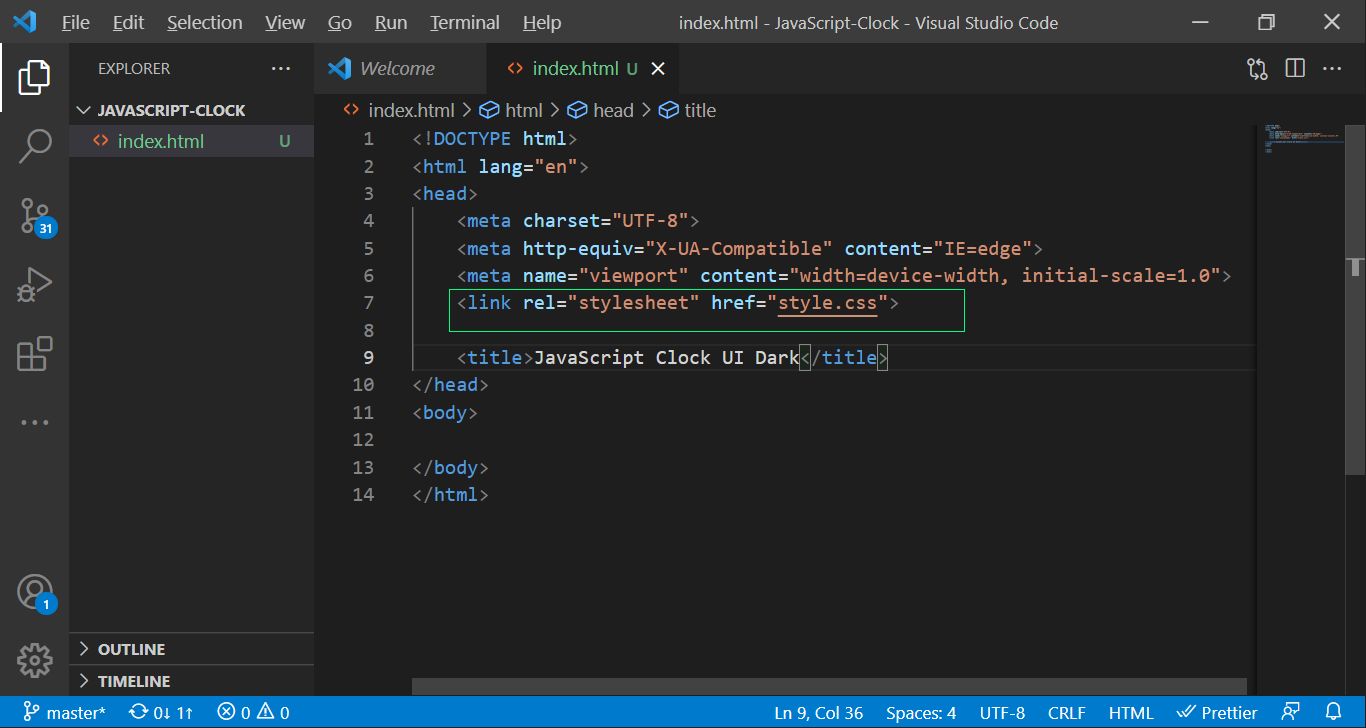Screen dimensions: 1366x728
Task: Open the File menu
Action: 75,22
